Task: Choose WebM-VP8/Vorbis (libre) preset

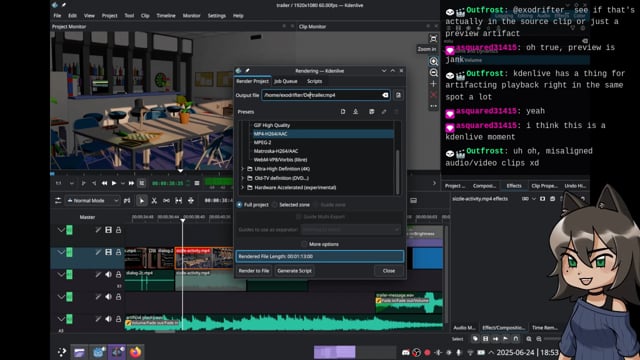Action: pos(280,160)
